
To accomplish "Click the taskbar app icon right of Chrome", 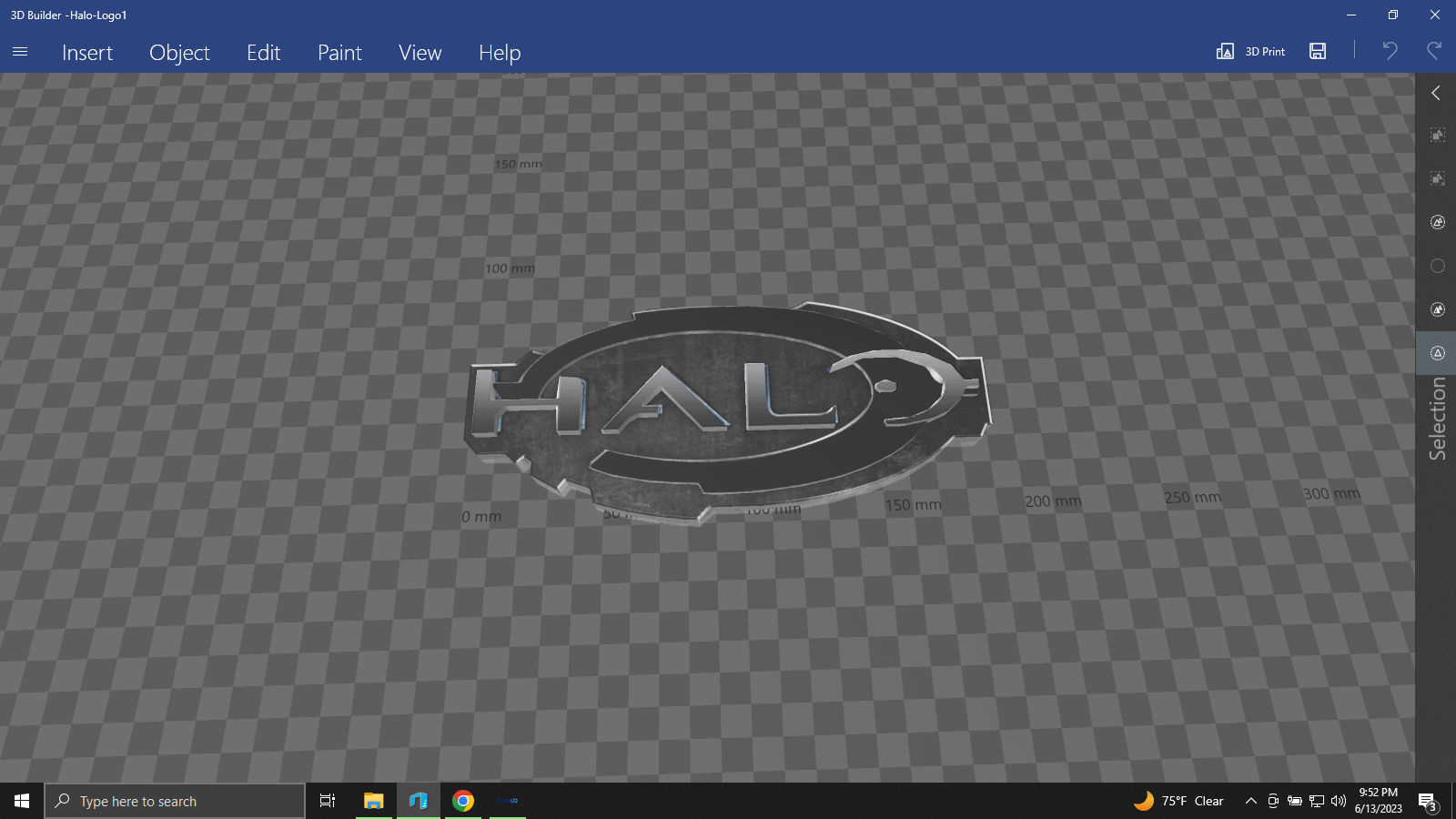I will point(508,801).
